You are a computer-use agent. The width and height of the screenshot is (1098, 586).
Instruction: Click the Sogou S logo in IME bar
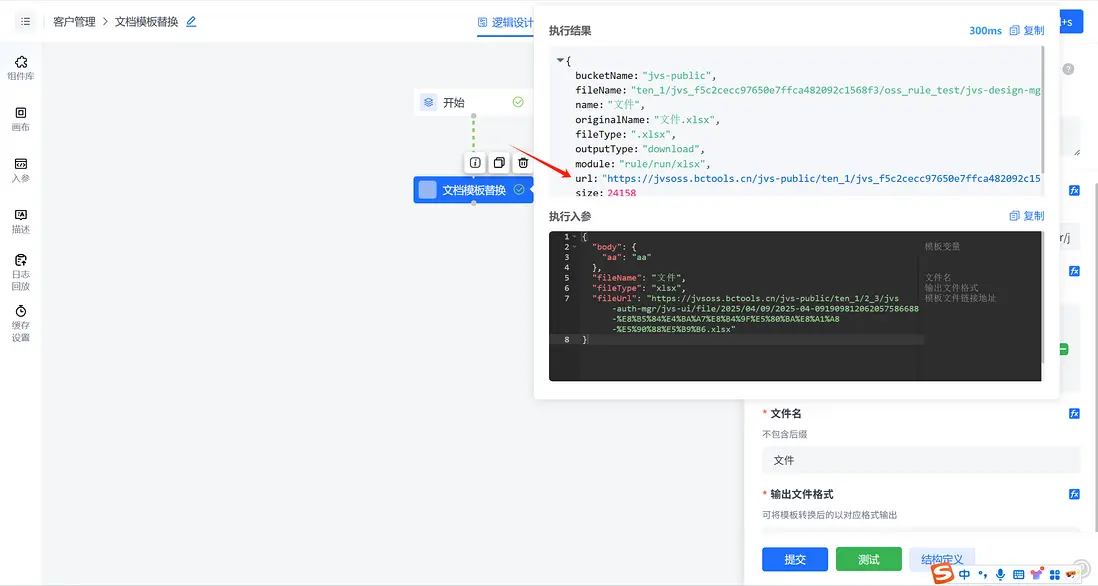click(x=943, y=573)
